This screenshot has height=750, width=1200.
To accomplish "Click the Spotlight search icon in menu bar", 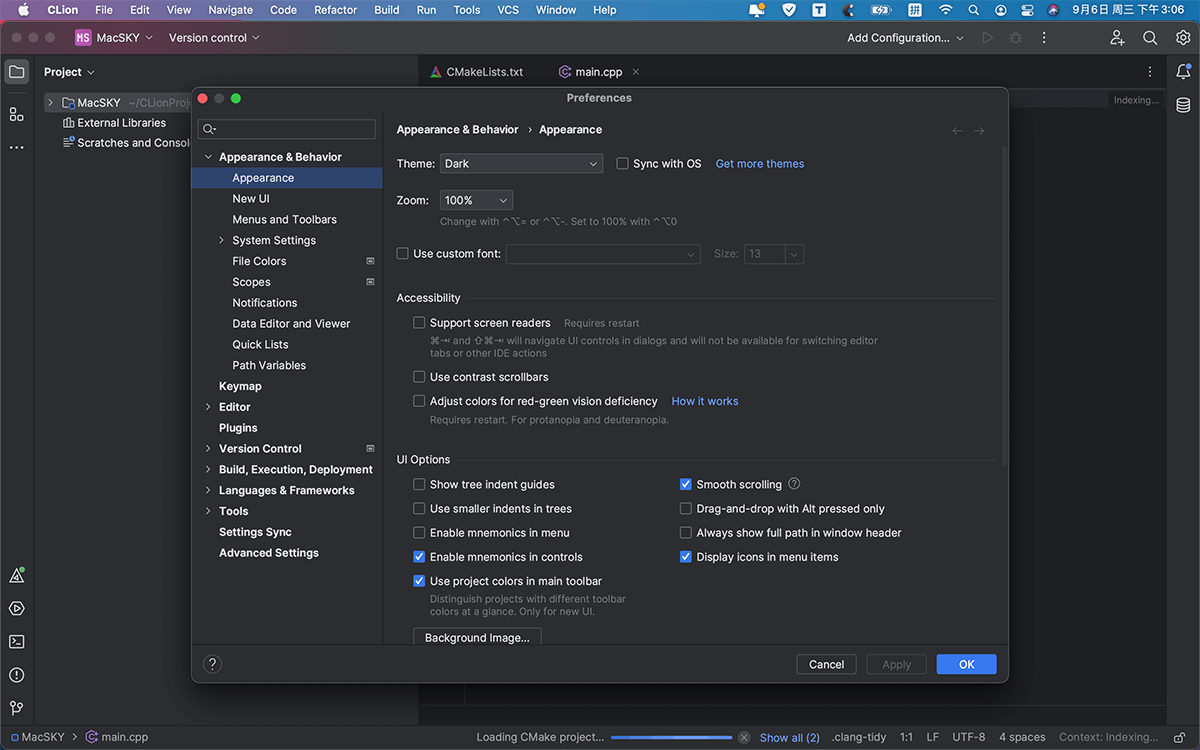I will [973, 10].
